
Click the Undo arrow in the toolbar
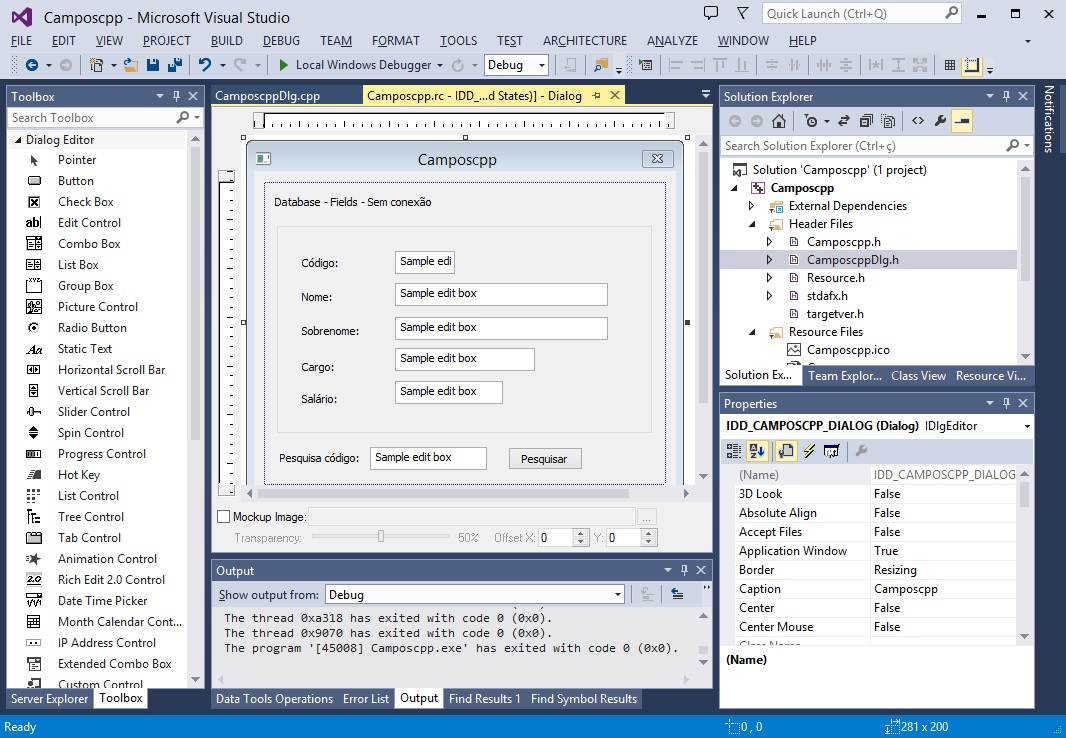(x=205, y=65)
